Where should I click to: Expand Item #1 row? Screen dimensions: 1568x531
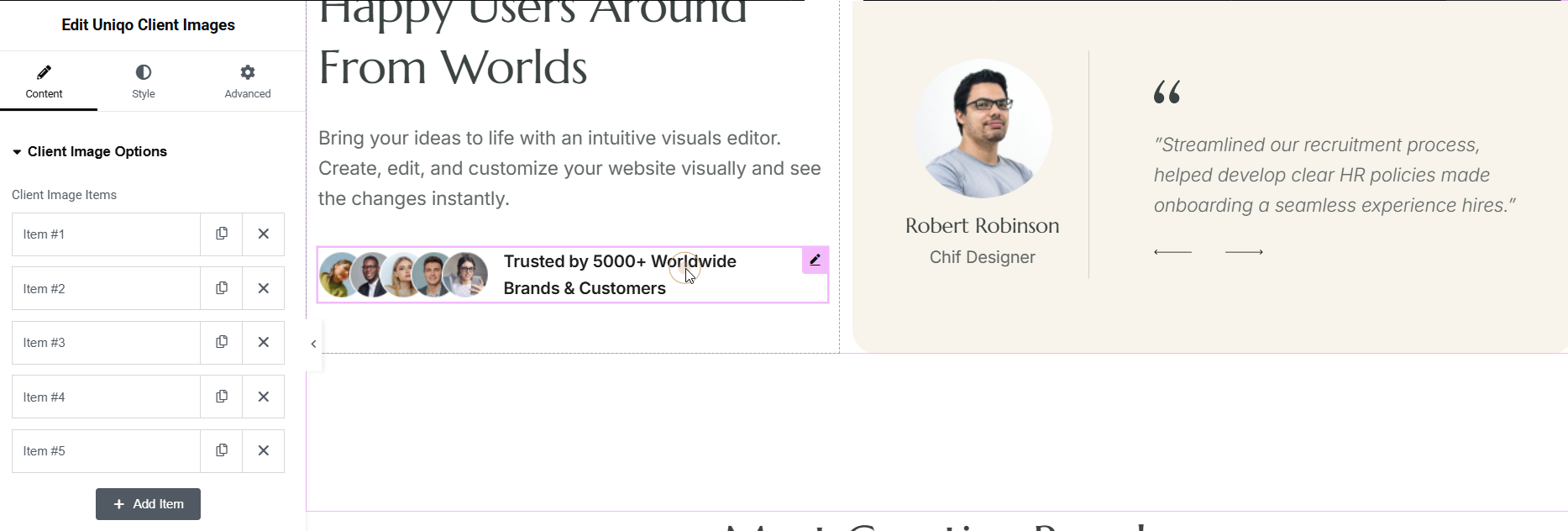click(x=105, y=234)
